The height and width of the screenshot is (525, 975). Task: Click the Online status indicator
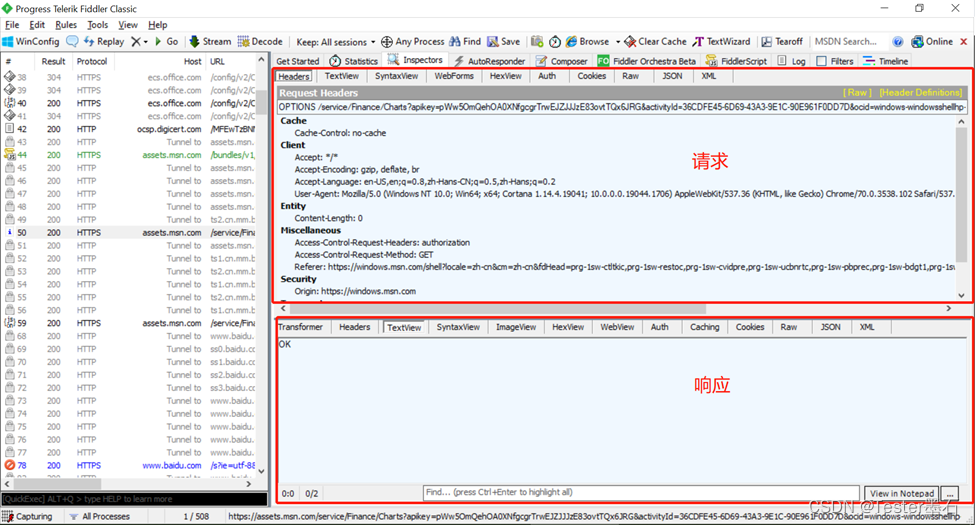932,42
